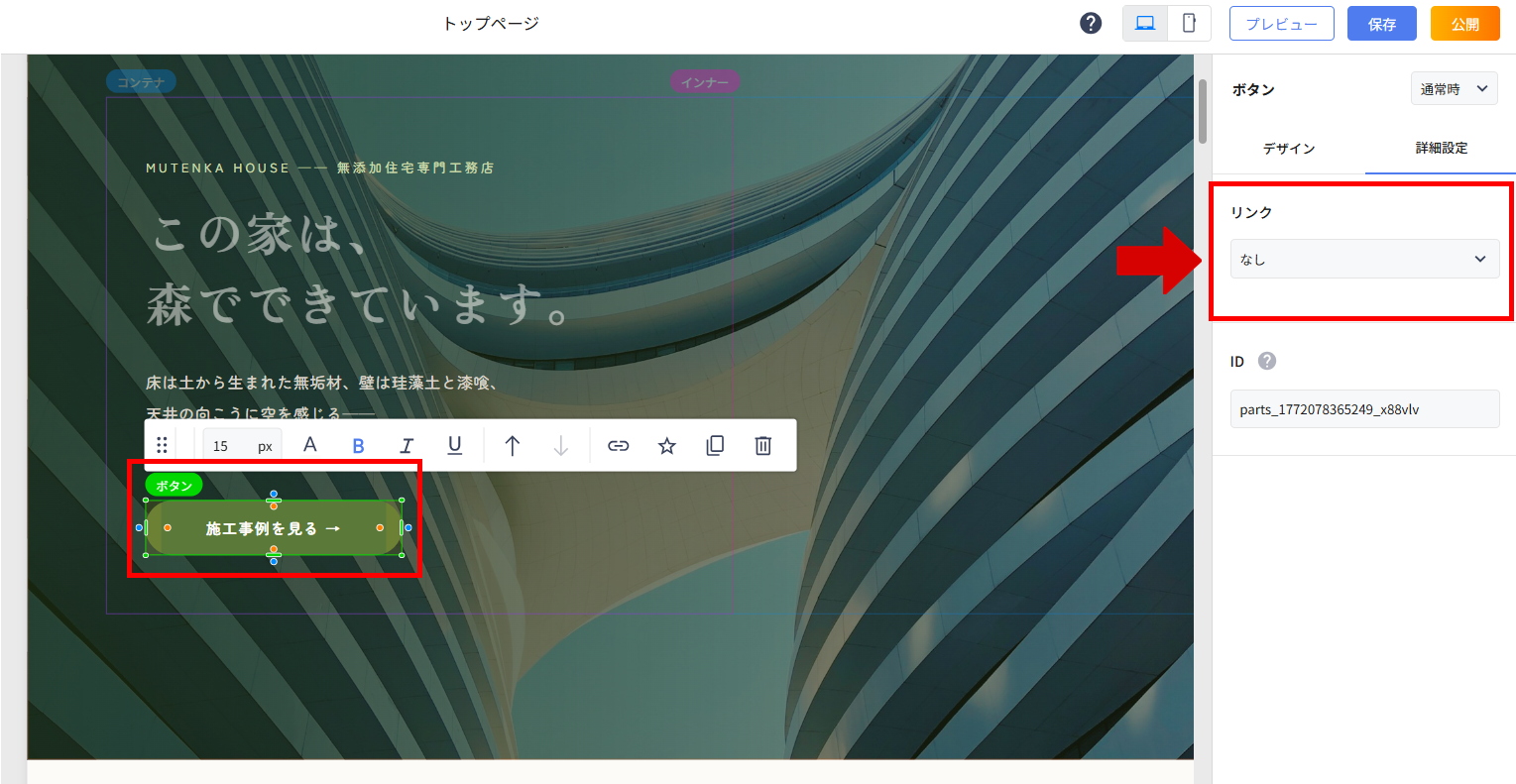
Task: Open the リンク dropdown showing なし
Action: pyautogui.click(x=1364, y=259)
